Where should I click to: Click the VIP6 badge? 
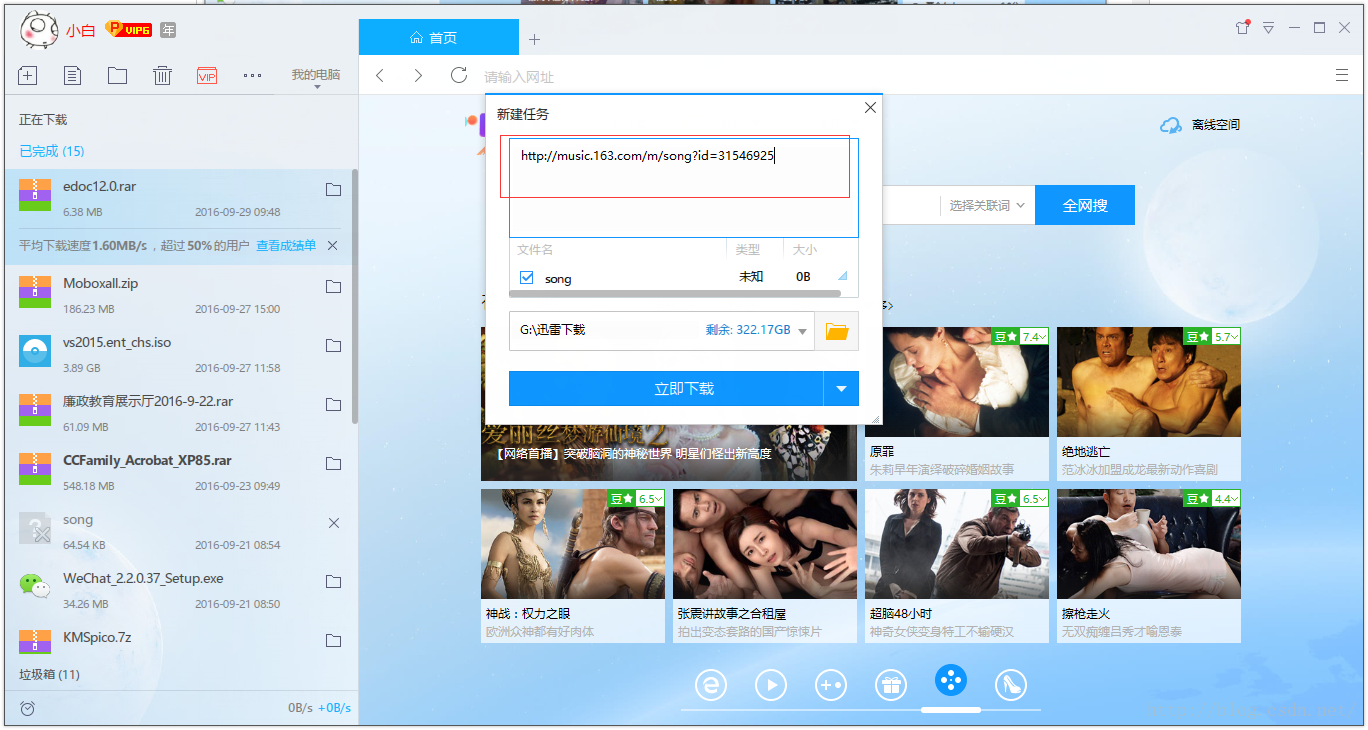[x=128, y=30]
